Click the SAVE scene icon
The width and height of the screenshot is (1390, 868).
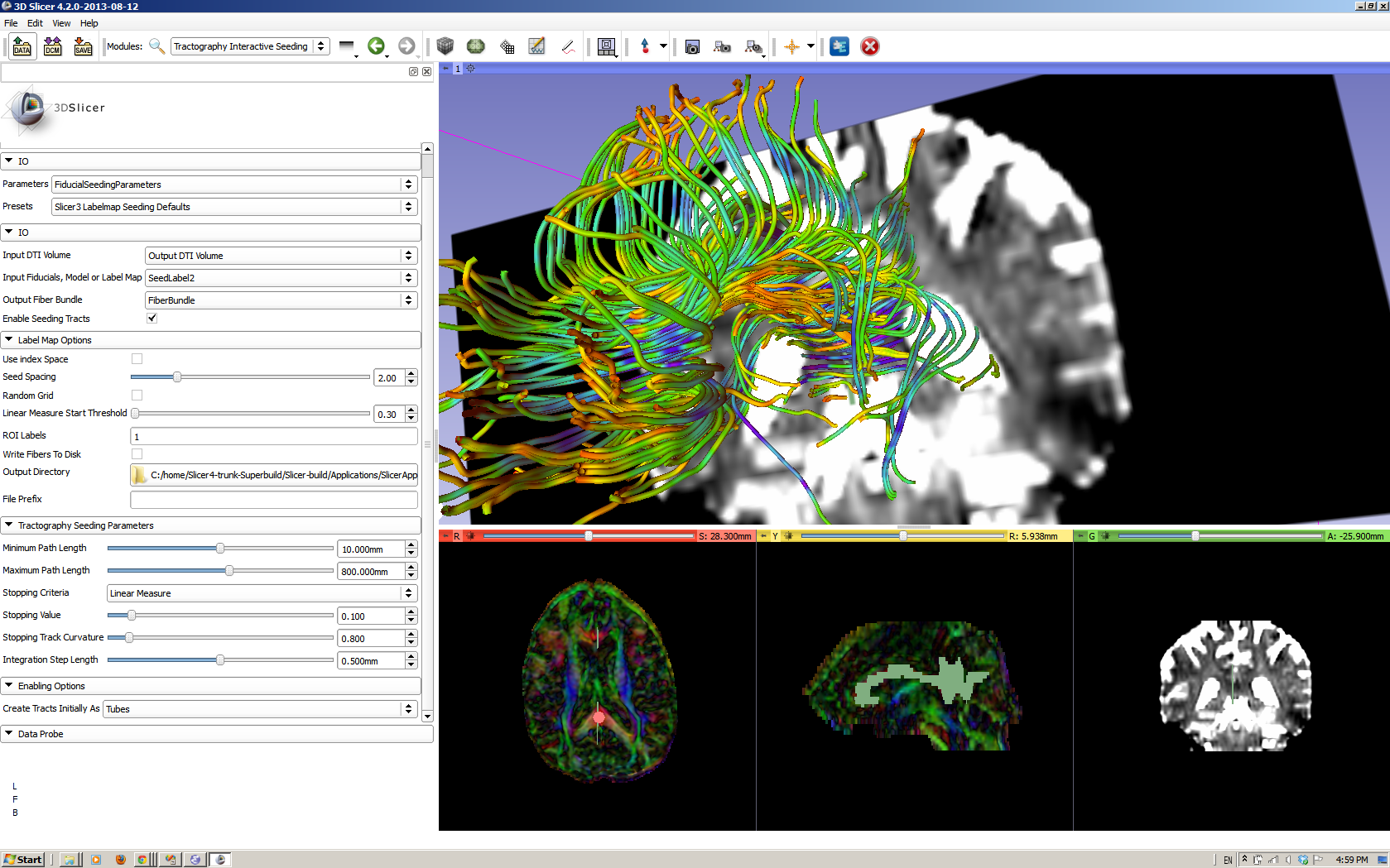[83, 46]
